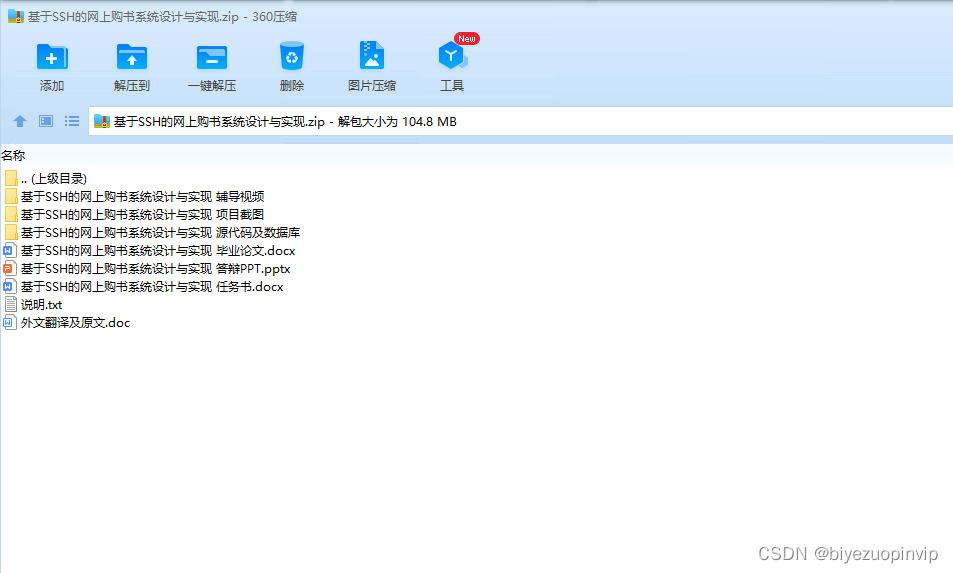Click the 一键解压 label in the toolbar
This screenshot has width=953, height=573.
212,86
